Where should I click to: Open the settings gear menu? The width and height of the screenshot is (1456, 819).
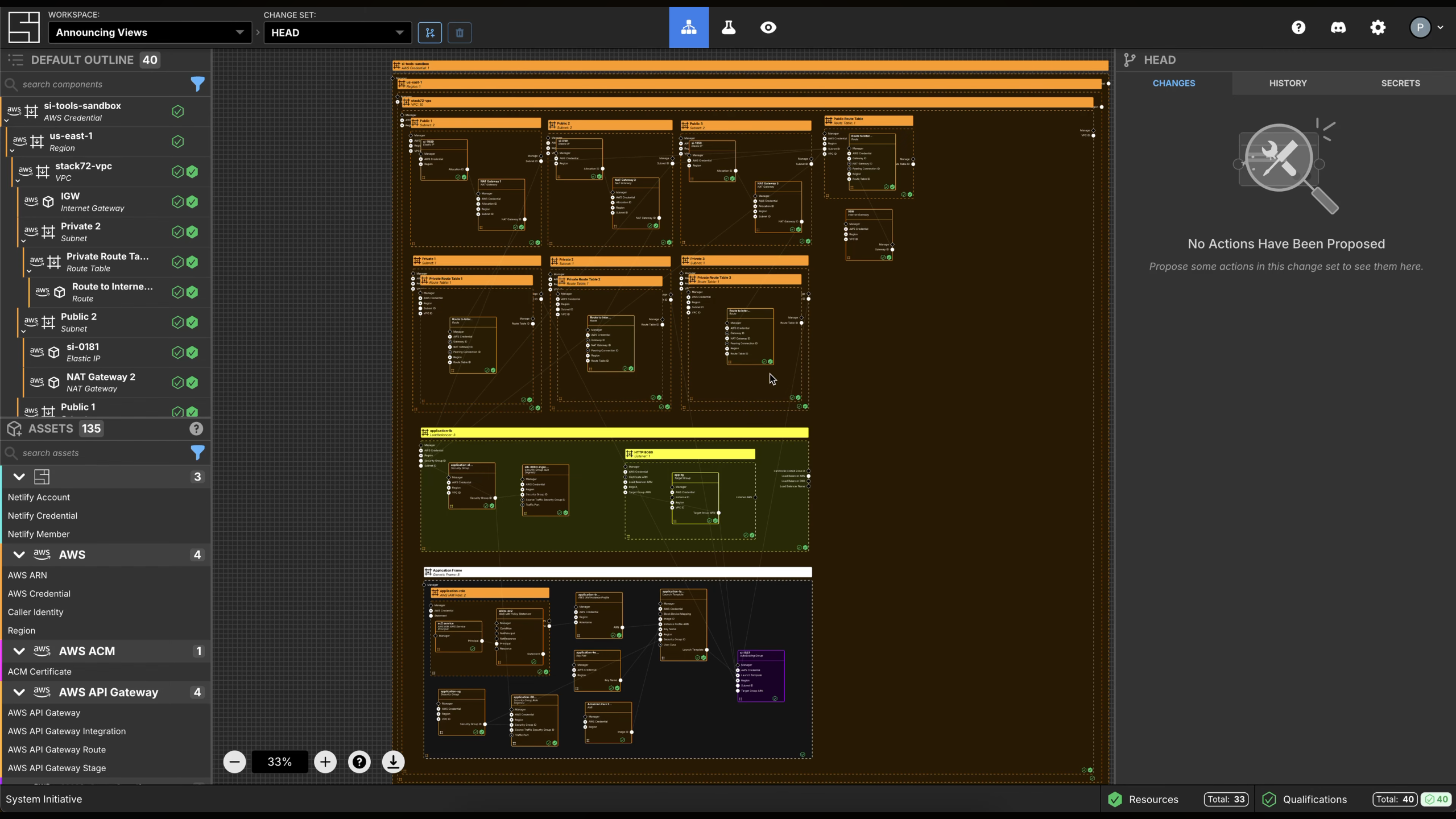1378,27
